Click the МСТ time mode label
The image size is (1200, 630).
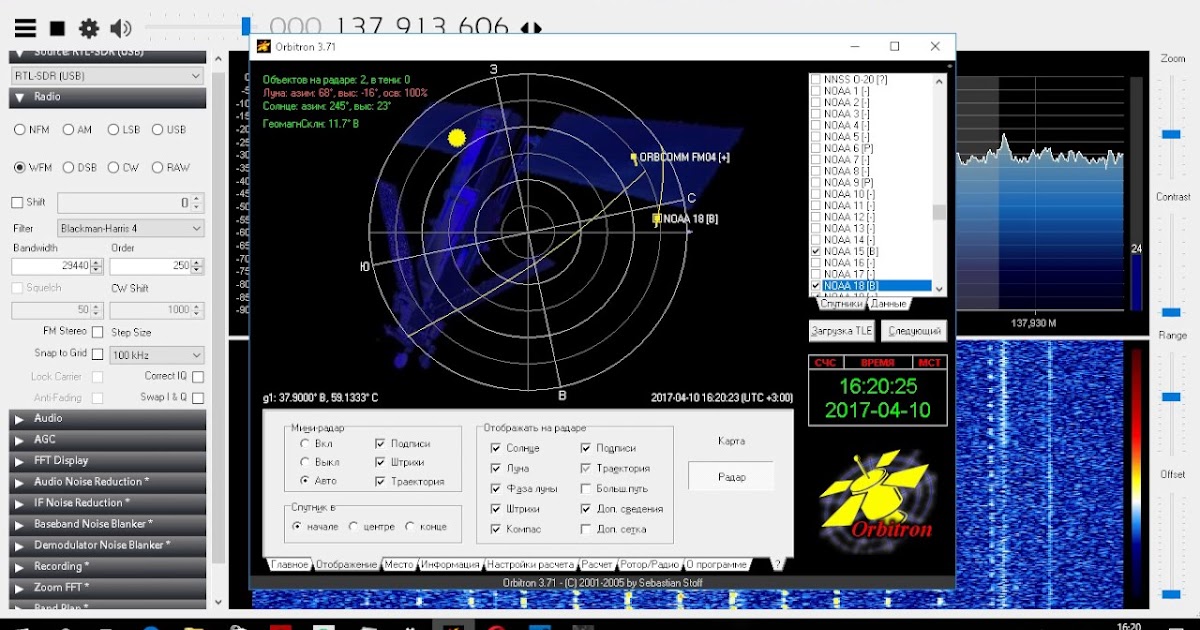(929, 363)
